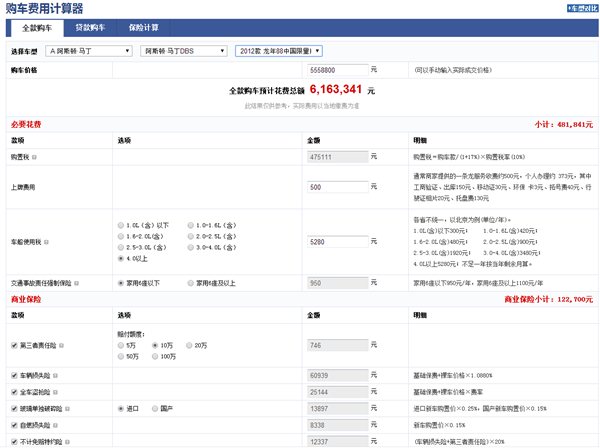Uncheck the 车辆损失险 checkbox
Viewport: 600px width, 448px height.
pos(15,376)
